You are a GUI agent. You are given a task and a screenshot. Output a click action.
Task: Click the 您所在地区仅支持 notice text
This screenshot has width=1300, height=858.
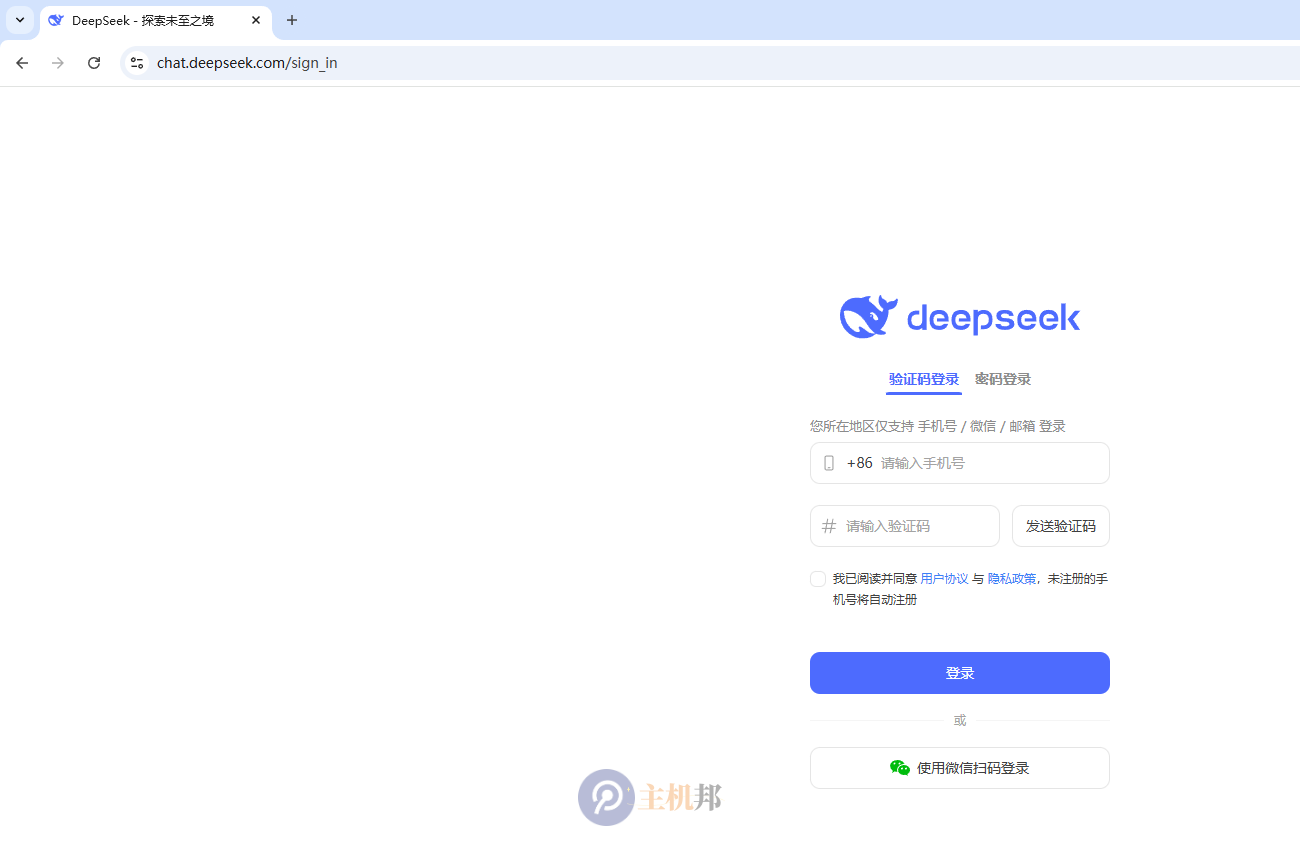tap(938, 426)
